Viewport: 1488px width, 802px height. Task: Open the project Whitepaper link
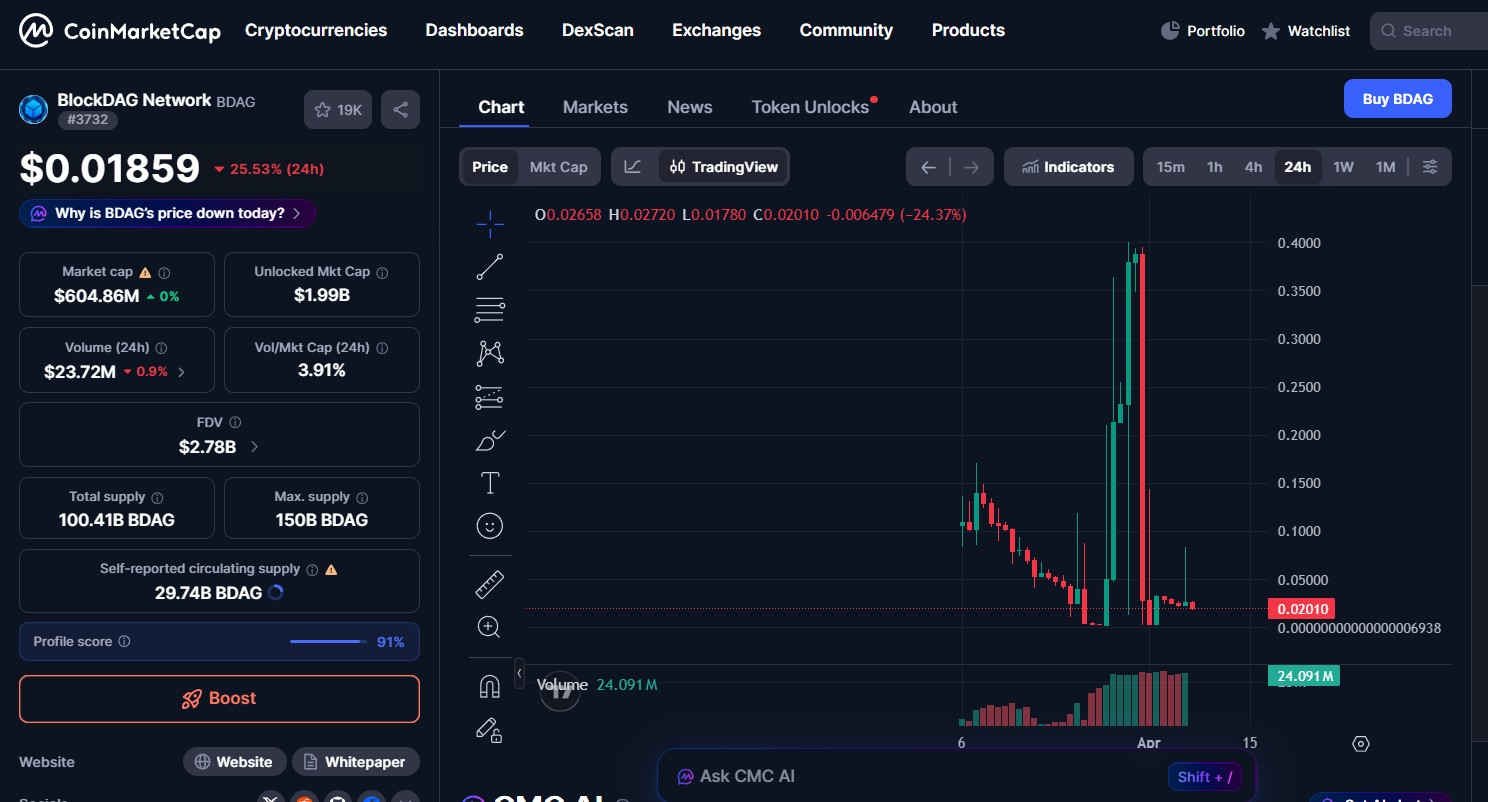[356, 761]
